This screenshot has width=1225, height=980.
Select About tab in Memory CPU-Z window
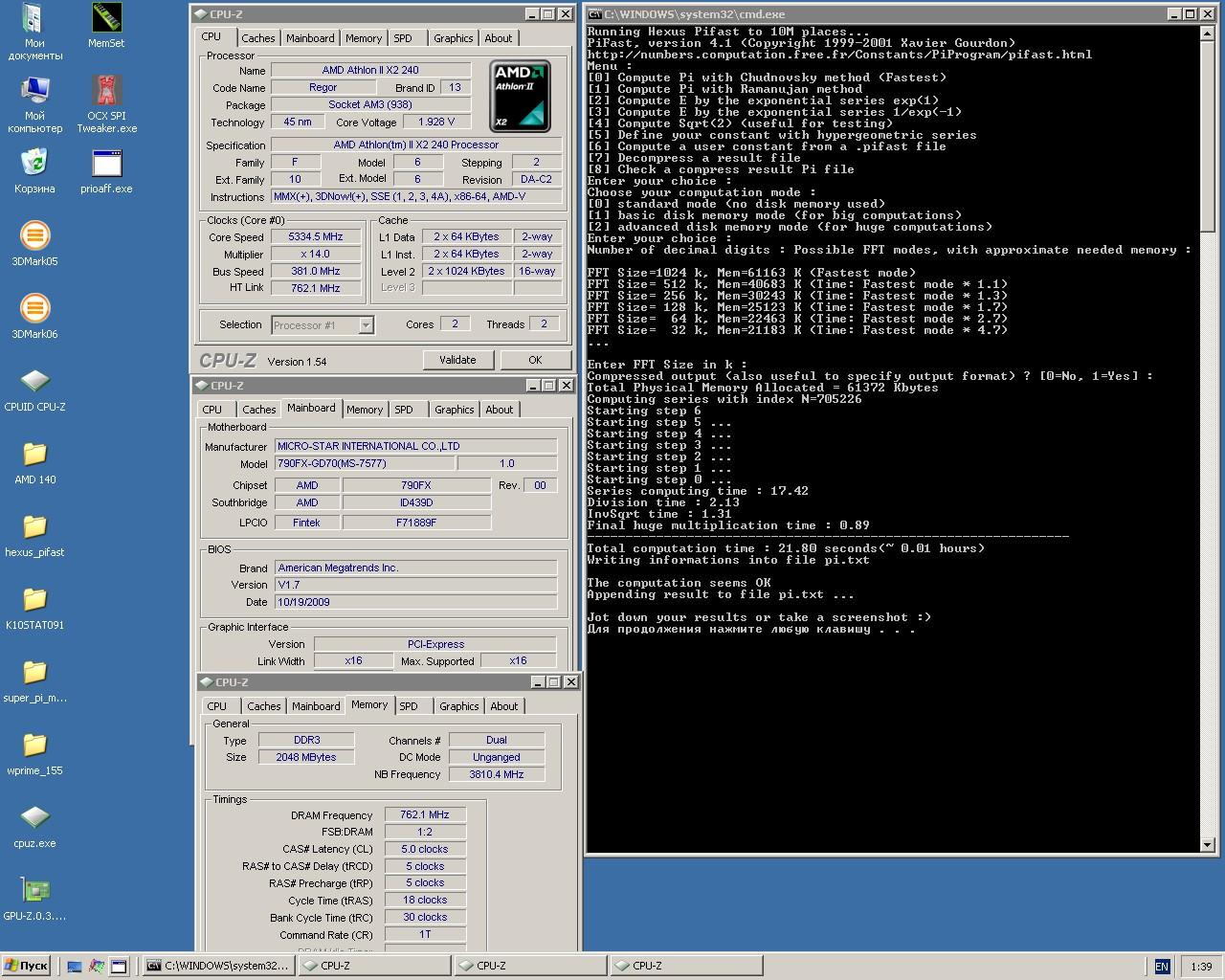[504, 706]
